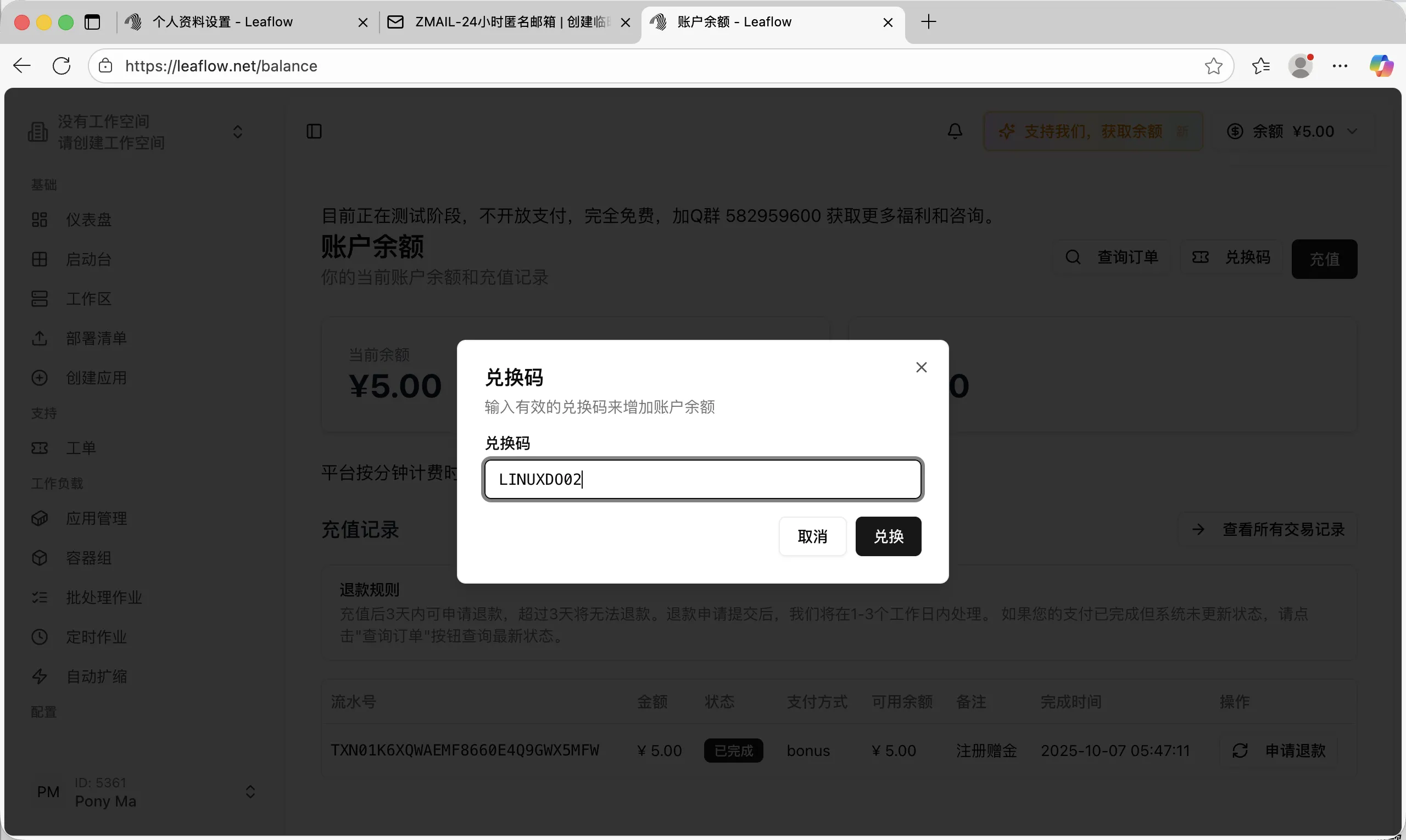
Task: Click the 兑换 confirm button
Action: 888,536
